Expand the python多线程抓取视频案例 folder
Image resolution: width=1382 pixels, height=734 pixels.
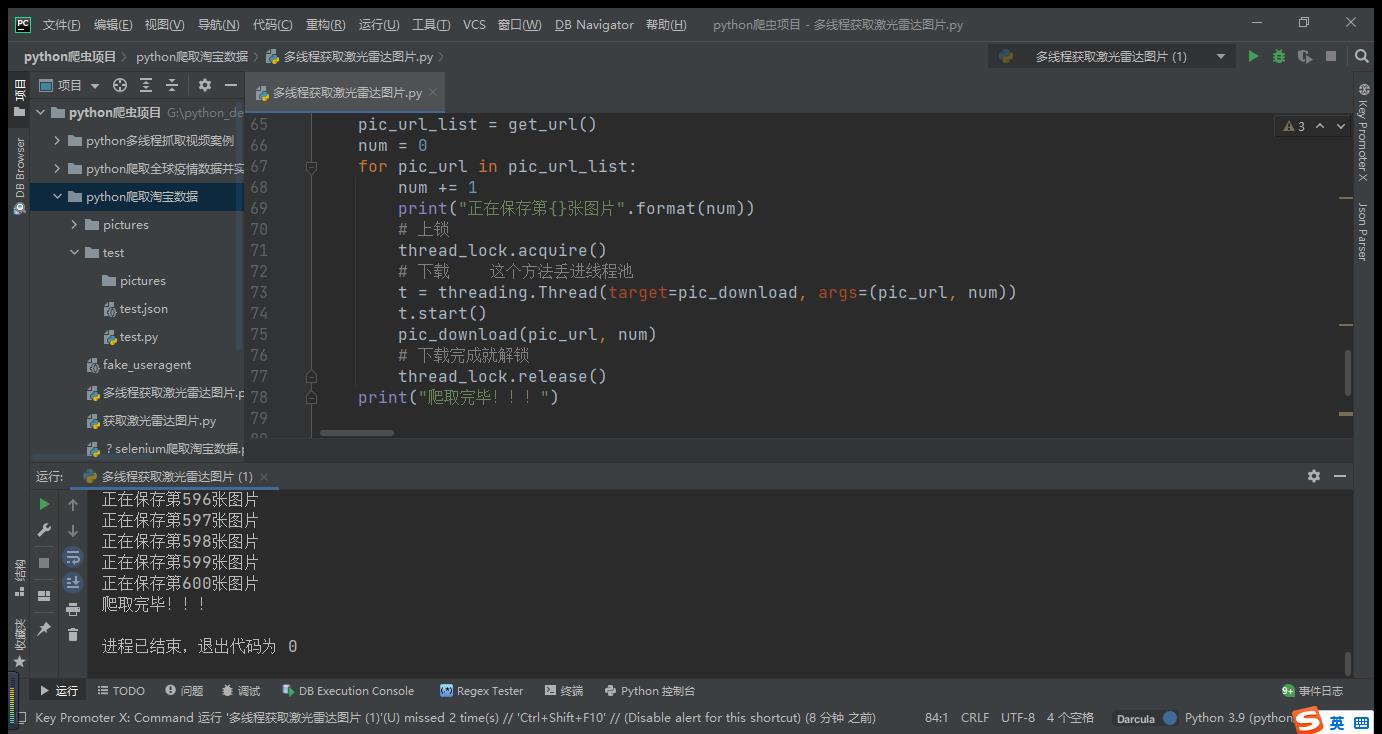point(57,141)
